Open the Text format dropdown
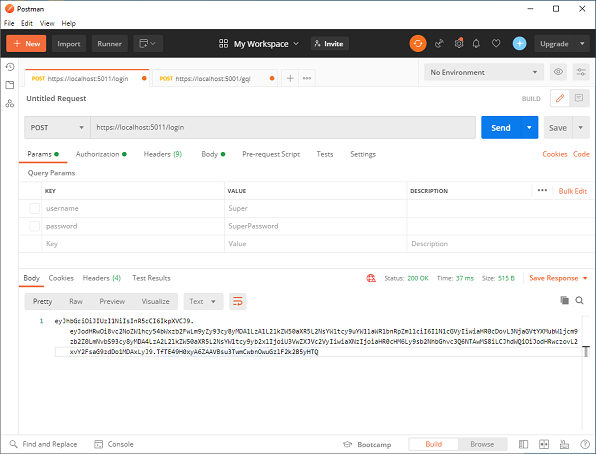Image resolution: width=596 pixels, height=454 pixels. point(203,302)
